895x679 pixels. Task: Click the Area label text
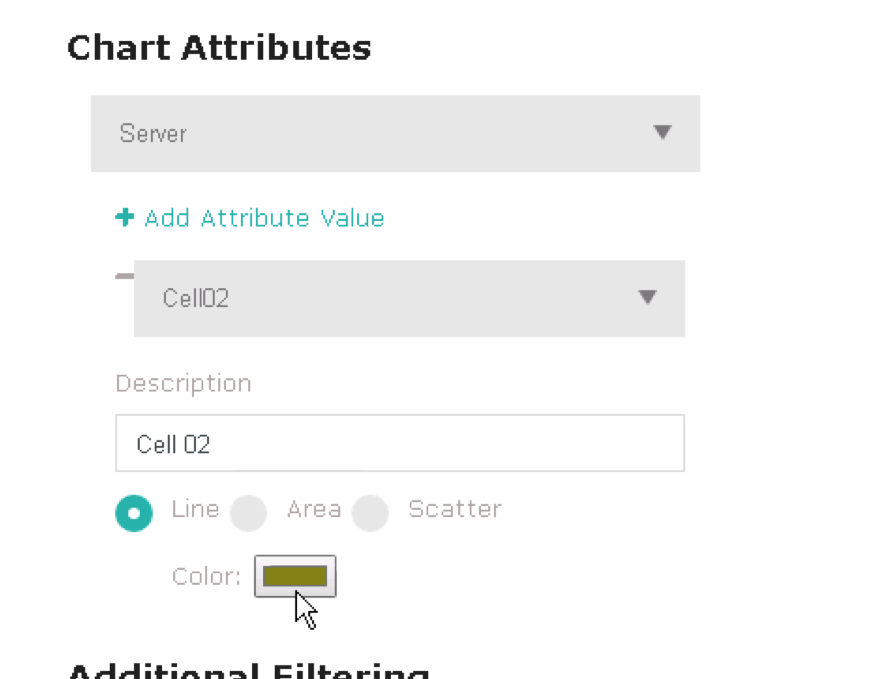pyautogui.click(x=314, y=509)
